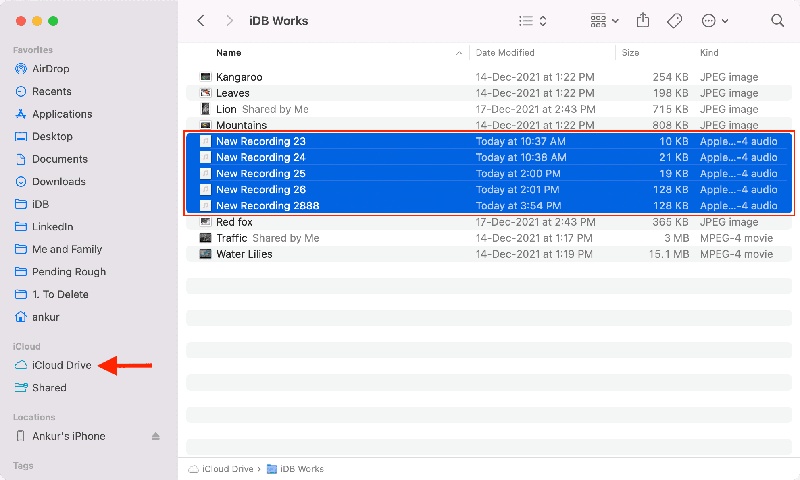This screenshot has height=480, width=800.
Task: Toggle sort order arrow in Name header
Action: 459,53
